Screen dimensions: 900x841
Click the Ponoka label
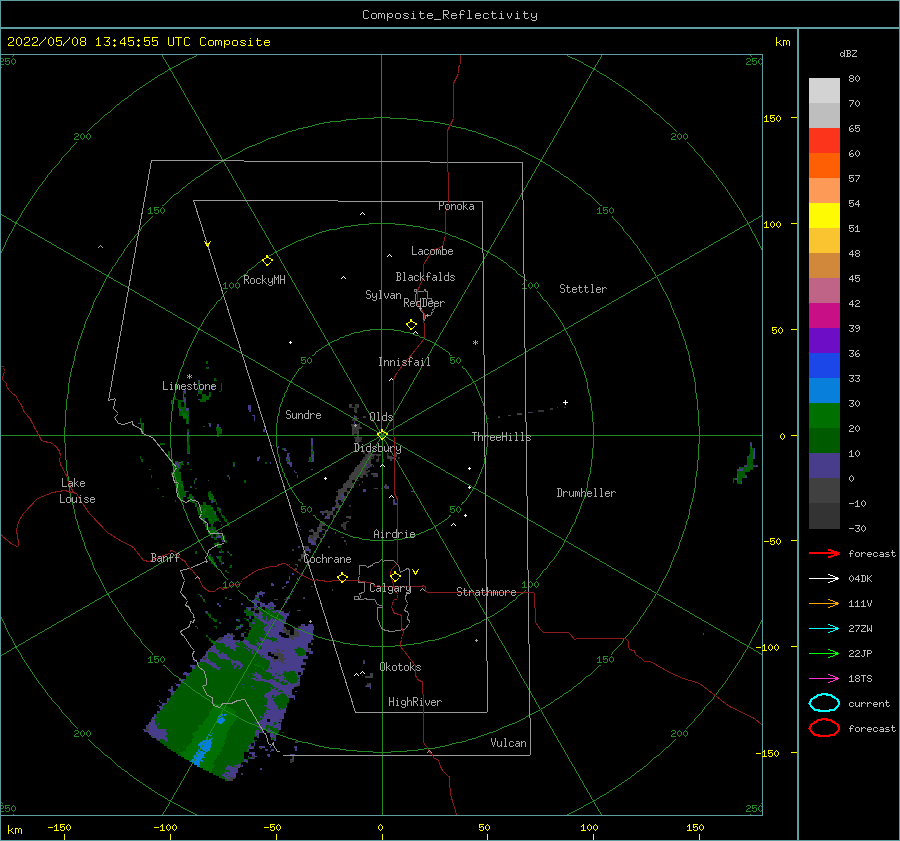pyautogui.click(x=456, y=206)
